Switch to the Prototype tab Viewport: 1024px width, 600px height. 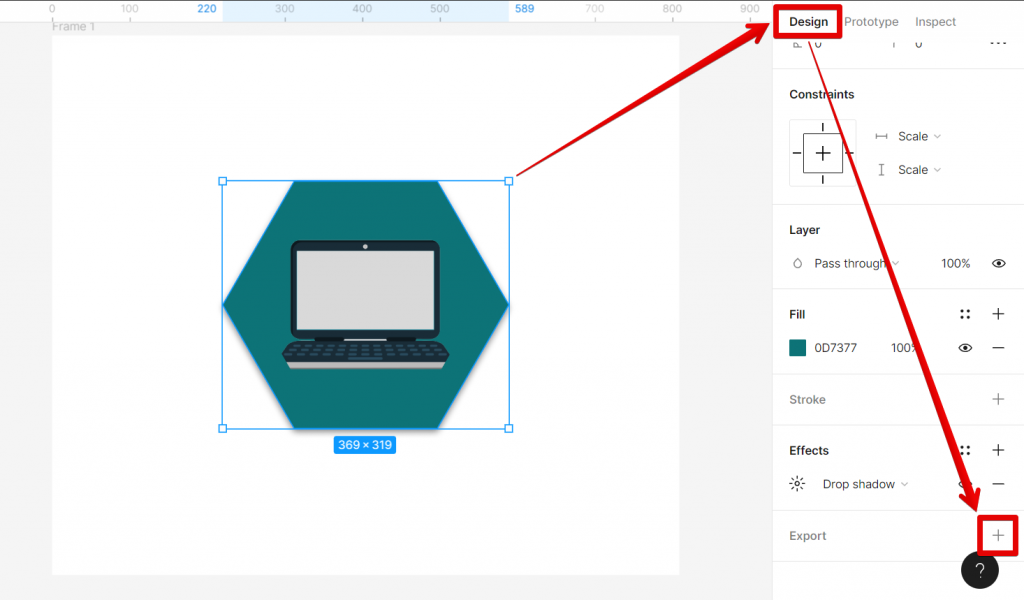pyautogui.click(x=871, y=22)
